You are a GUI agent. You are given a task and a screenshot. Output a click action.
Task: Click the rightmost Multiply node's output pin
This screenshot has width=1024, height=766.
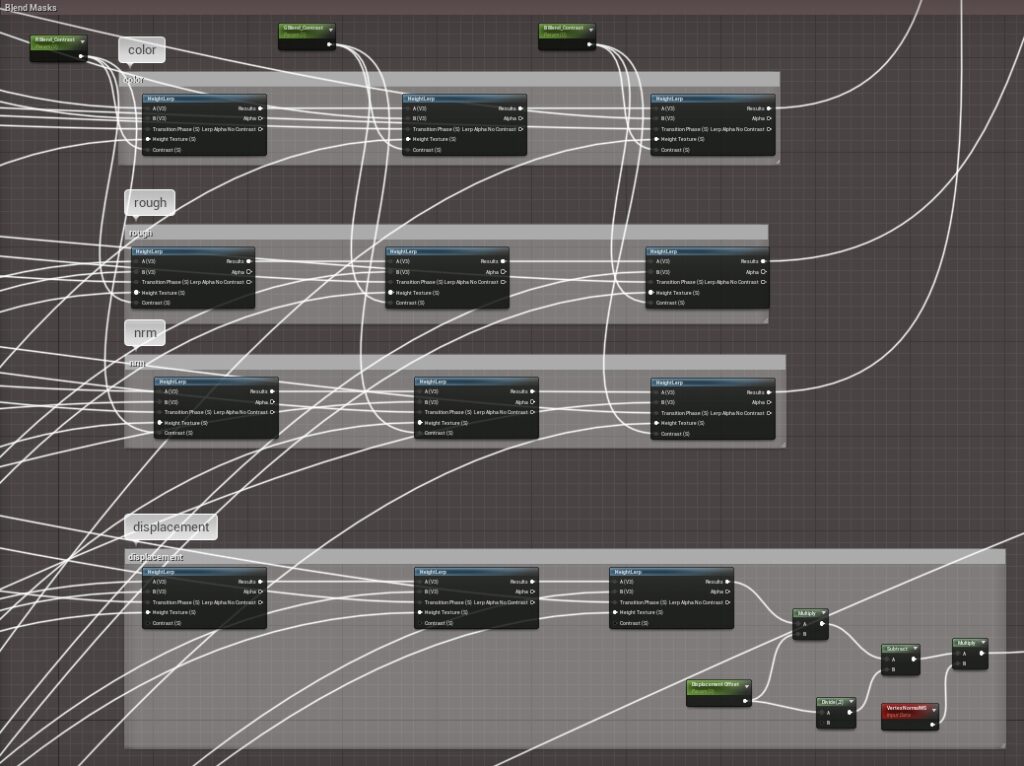982,654
